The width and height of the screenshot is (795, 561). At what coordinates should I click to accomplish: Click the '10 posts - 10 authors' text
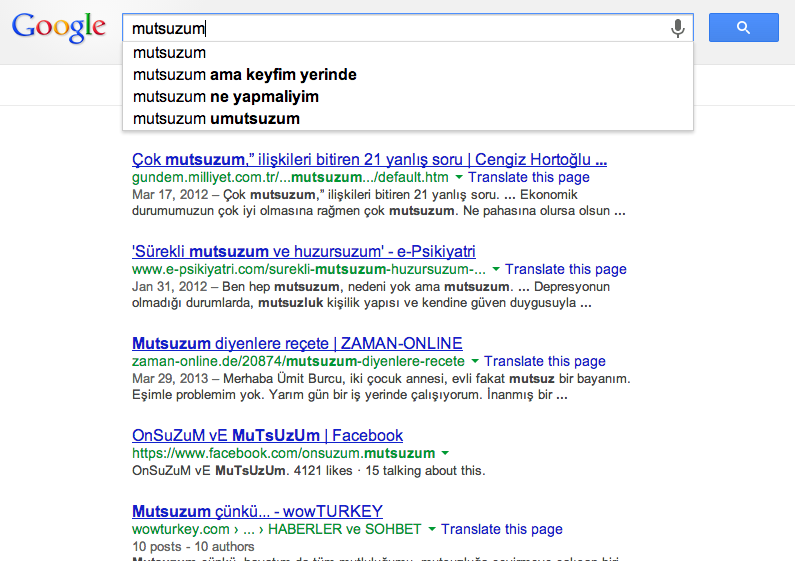coord(193,546)
